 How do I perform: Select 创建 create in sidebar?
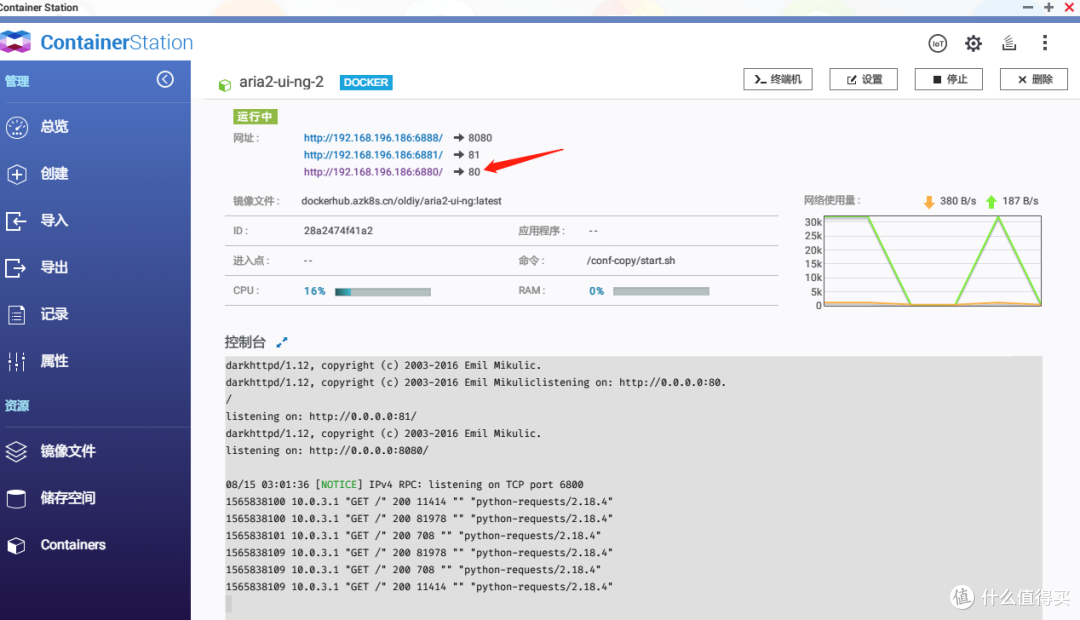[x=54, y=174]
